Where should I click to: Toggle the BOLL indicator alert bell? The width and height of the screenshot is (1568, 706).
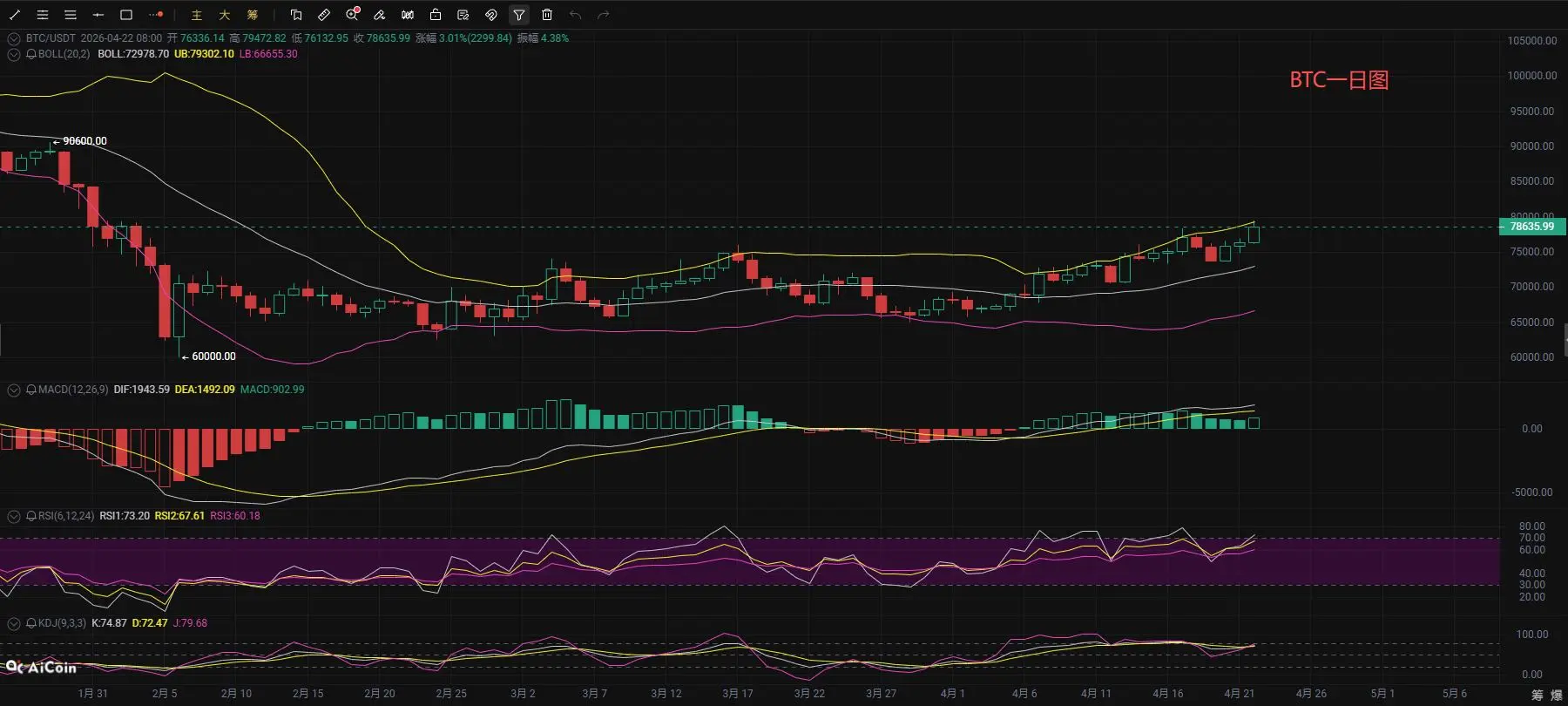[x=31, y=54]
